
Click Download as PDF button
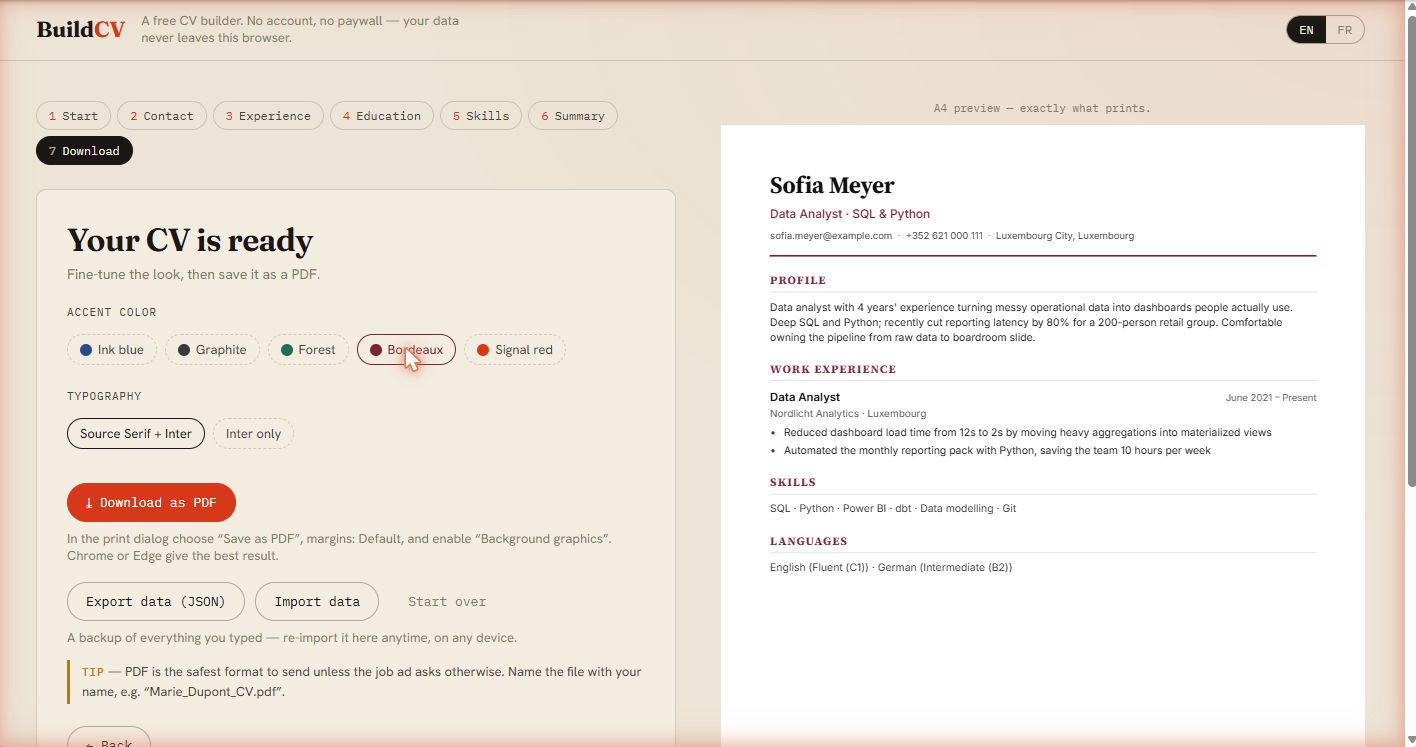151,503
